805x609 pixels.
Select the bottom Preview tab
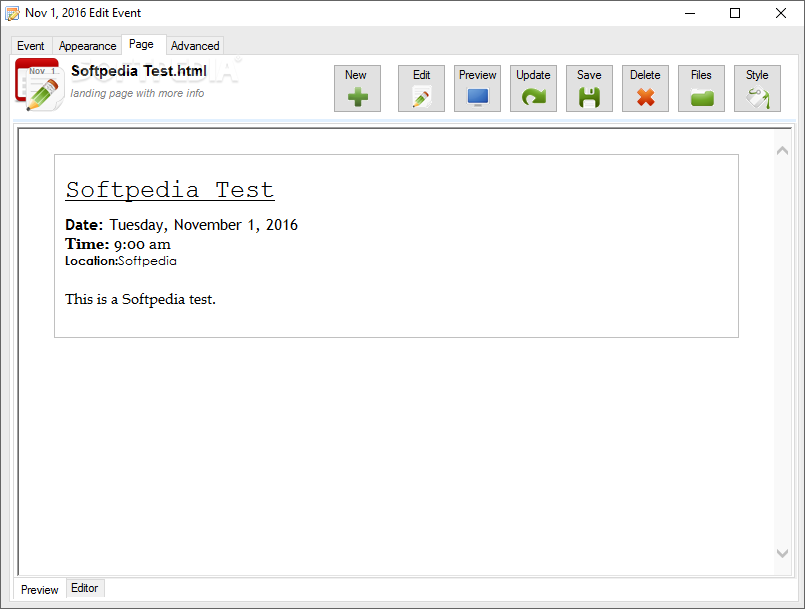(40, 589)
